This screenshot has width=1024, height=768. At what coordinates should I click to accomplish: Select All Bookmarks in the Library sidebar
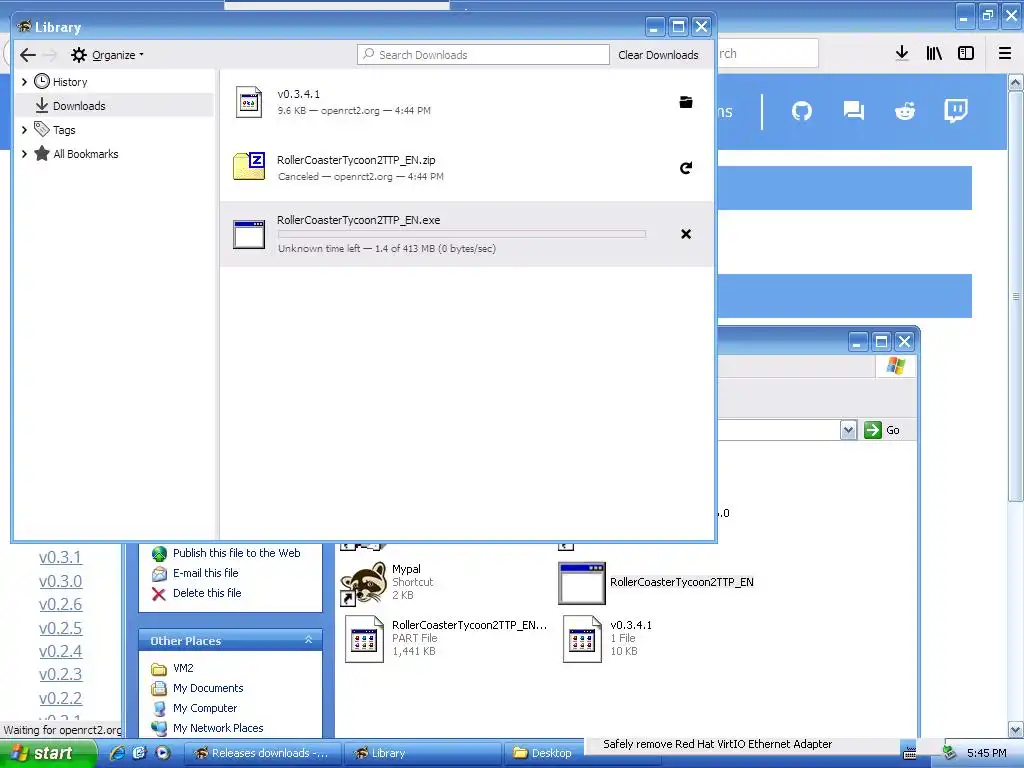(x=86, y=154)
